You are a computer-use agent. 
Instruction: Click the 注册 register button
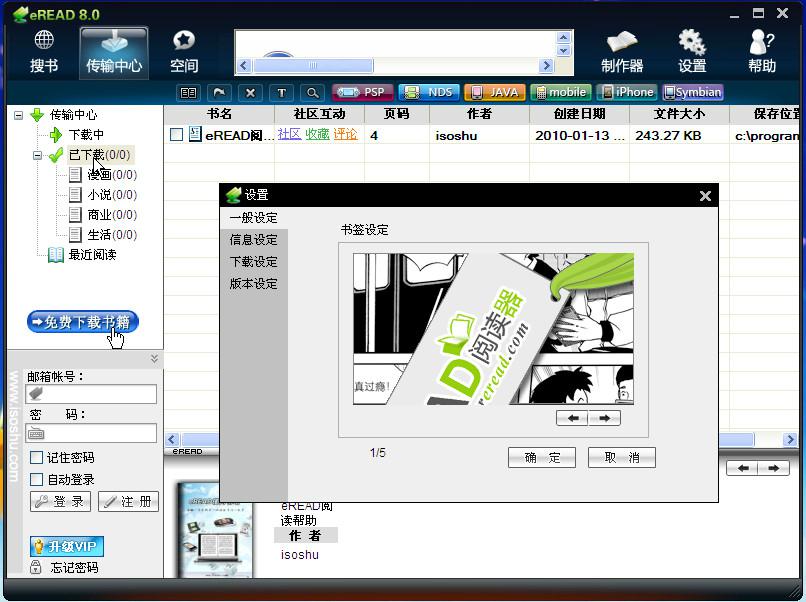(x=129, y=501)
